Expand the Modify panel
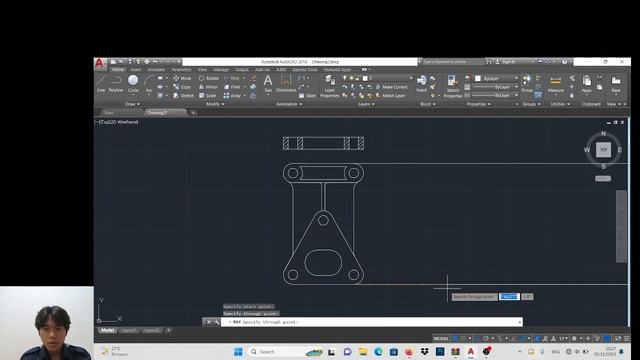 [x=215, y=104]
